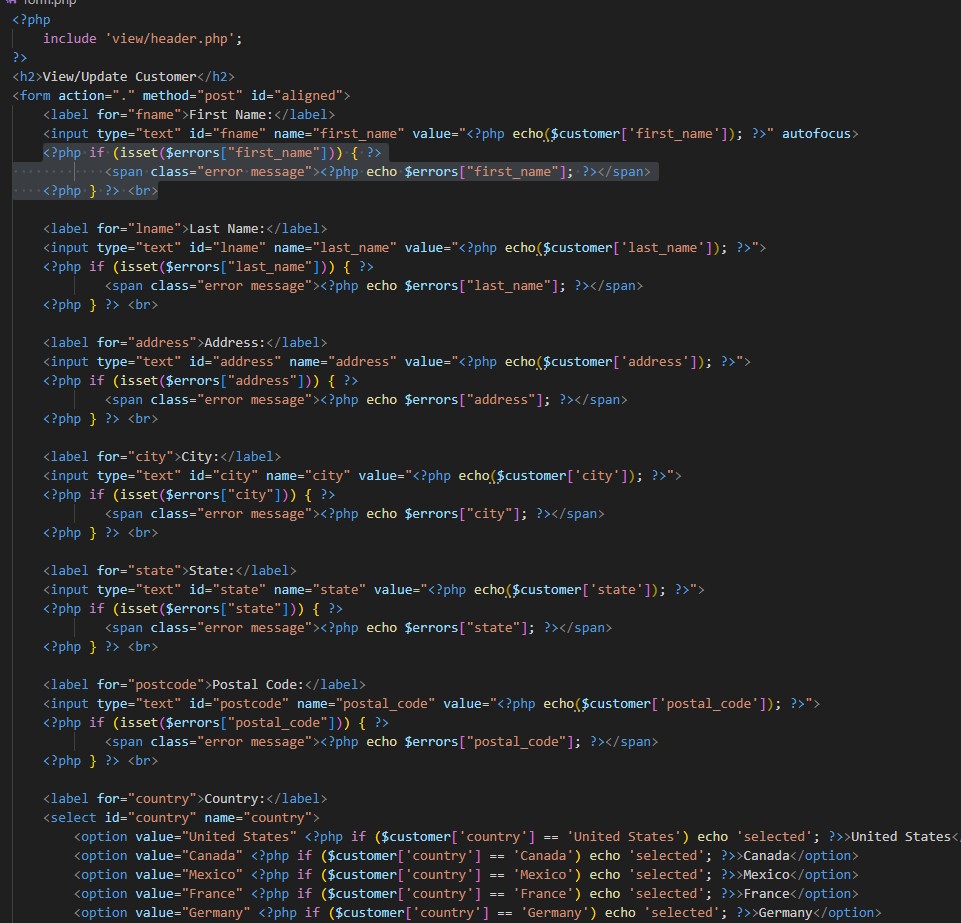The width and height of the screenshot is (961, 923).
Task: Click the Last Name: label text
Action: pyautogui.click(x=227, y=229)
